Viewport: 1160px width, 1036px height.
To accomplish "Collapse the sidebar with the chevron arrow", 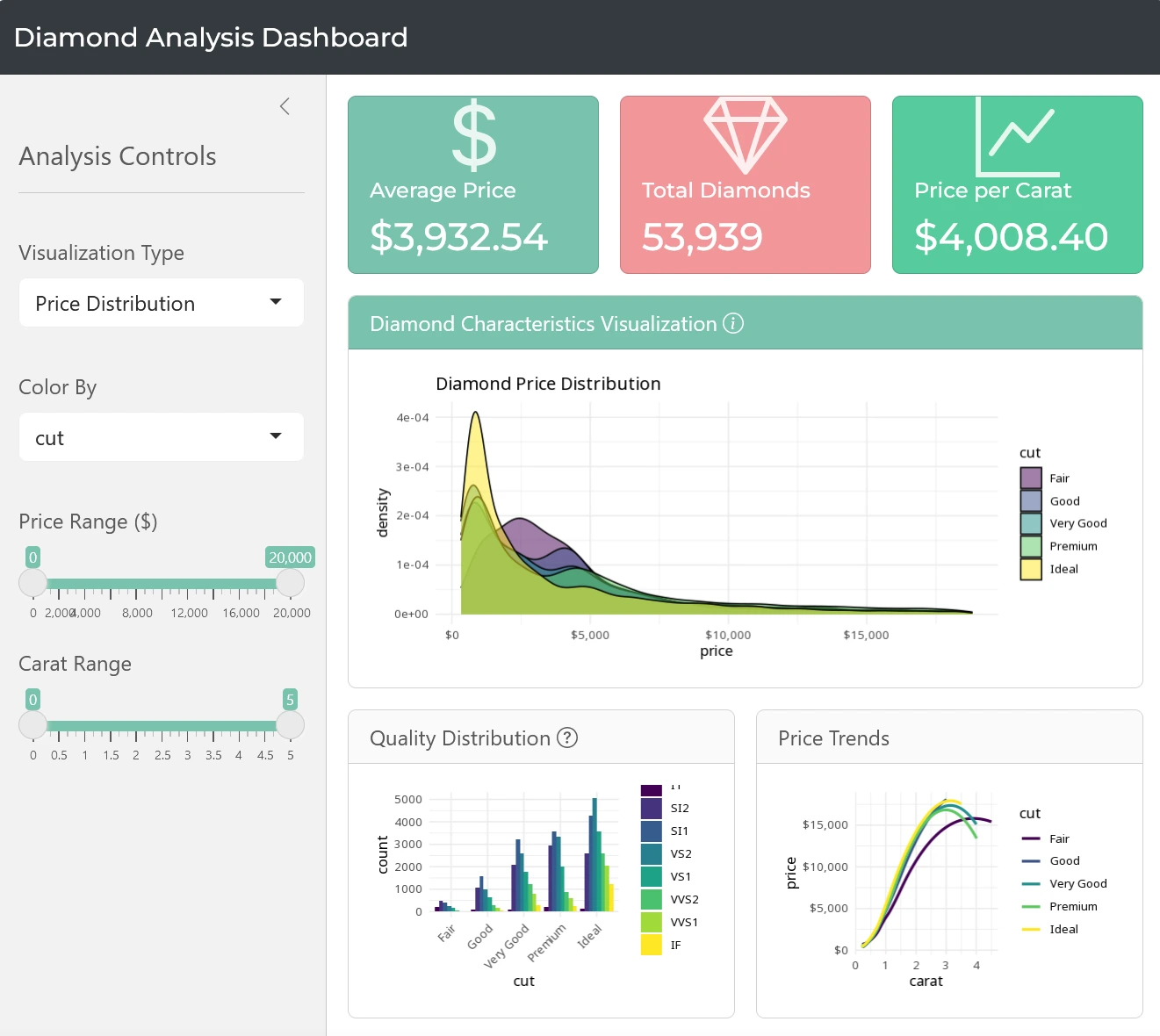I will point(285,106).
